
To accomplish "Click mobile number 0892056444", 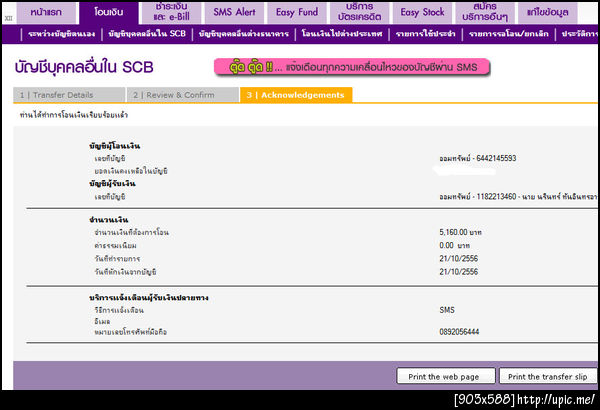I will tap(459, 332).
